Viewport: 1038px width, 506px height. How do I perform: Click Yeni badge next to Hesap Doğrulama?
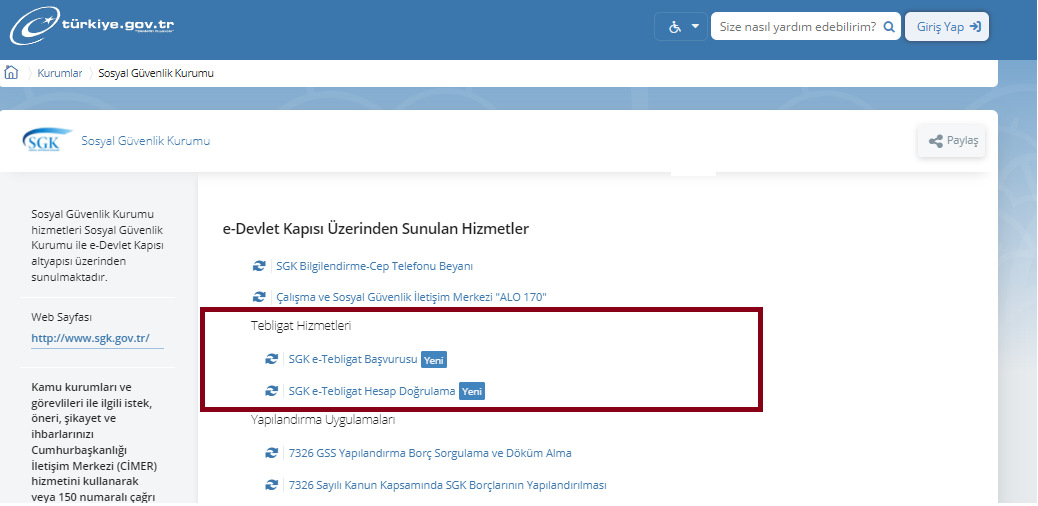click(x=472, y=391)
